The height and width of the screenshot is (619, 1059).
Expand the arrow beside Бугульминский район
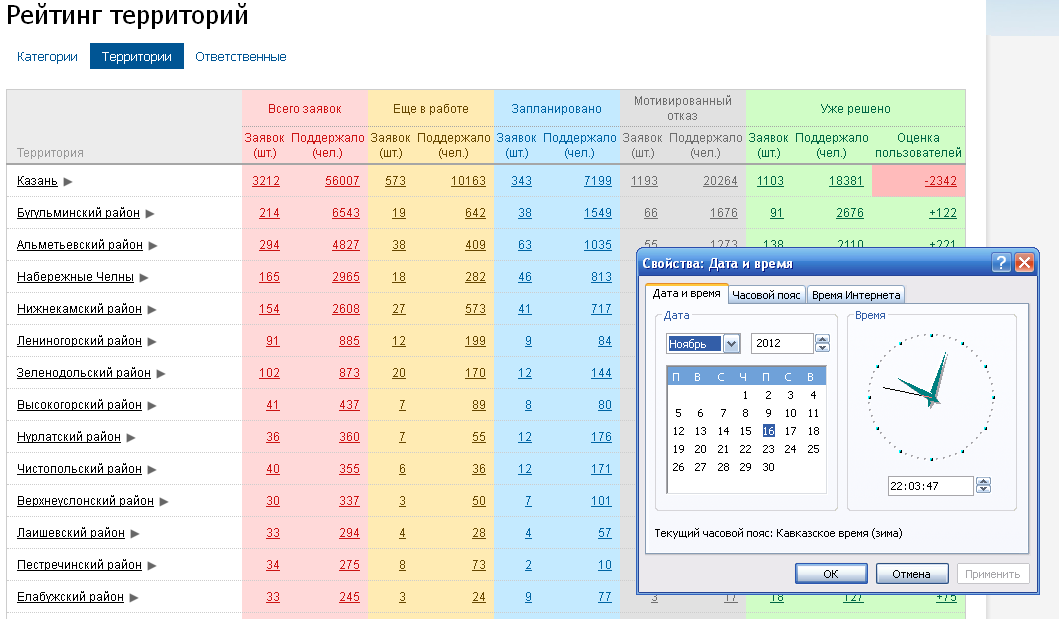(x=150, y=213)
